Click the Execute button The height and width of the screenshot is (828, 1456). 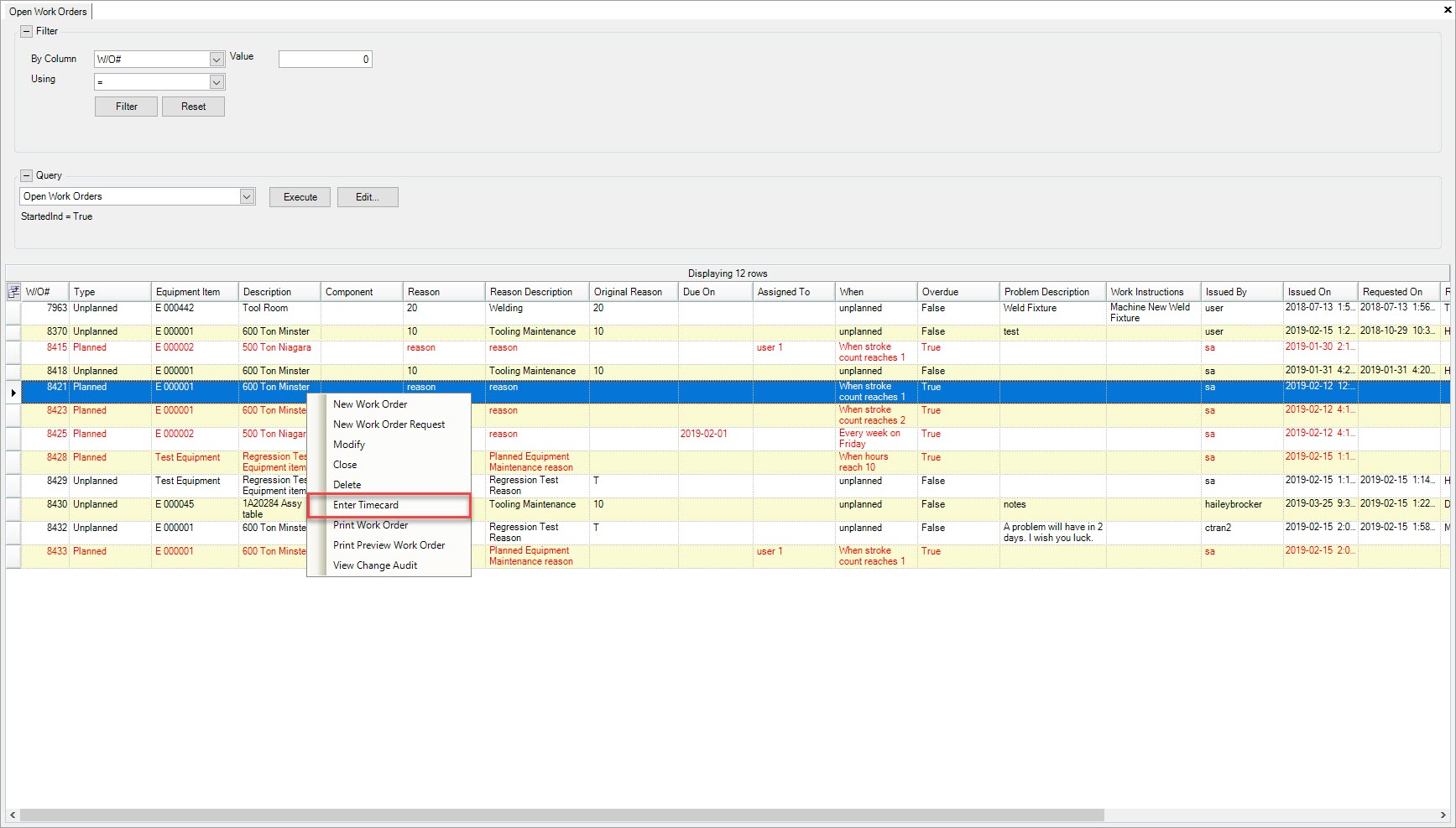300,197
